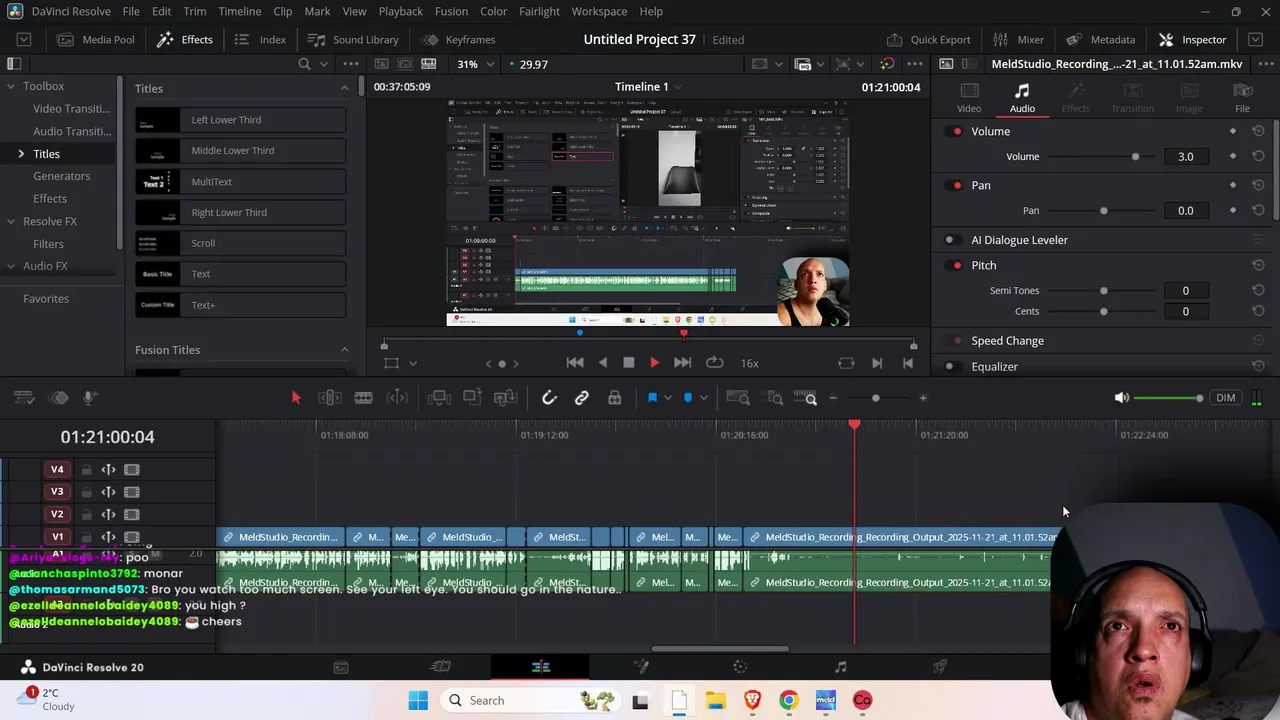Open the 31% viewer zoom dropdown
This screenshot has width=1280, height=720.
coord(476,64)
